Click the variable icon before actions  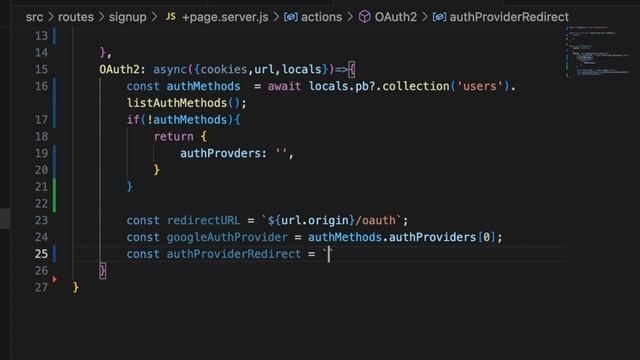(291, 17)
